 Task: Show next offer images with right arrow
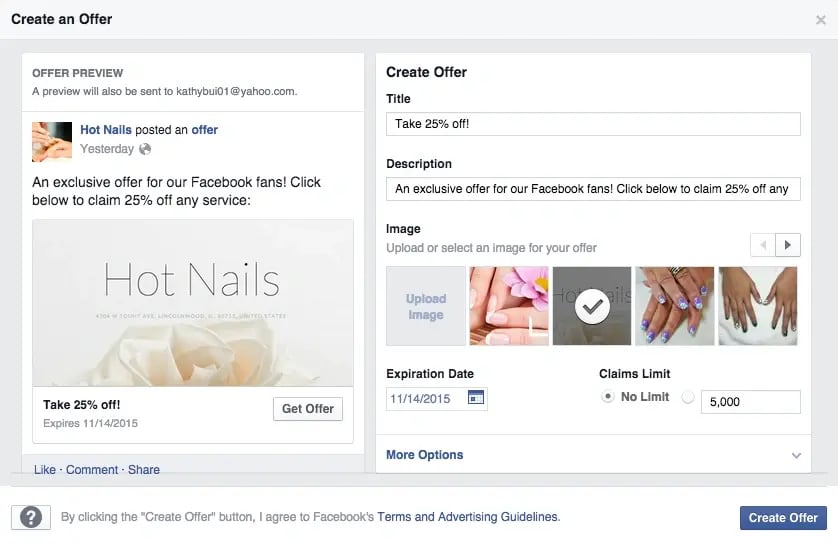[788, 245]
